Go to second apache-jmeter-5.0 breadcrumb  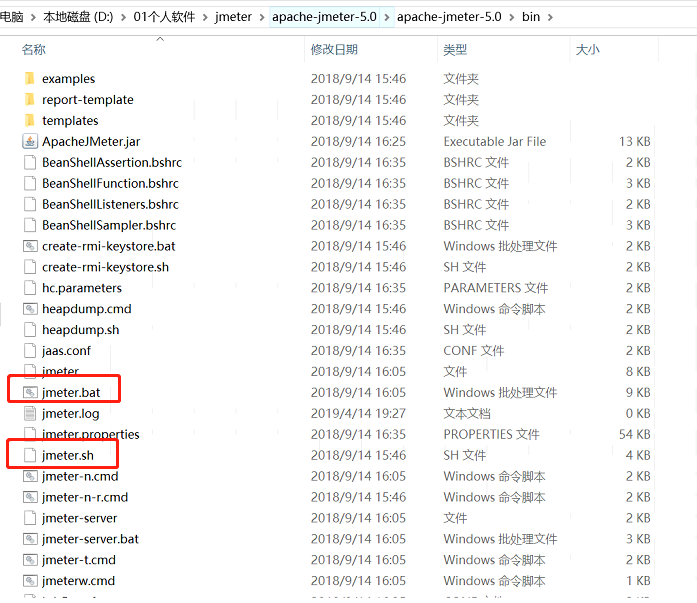point(449,17)
